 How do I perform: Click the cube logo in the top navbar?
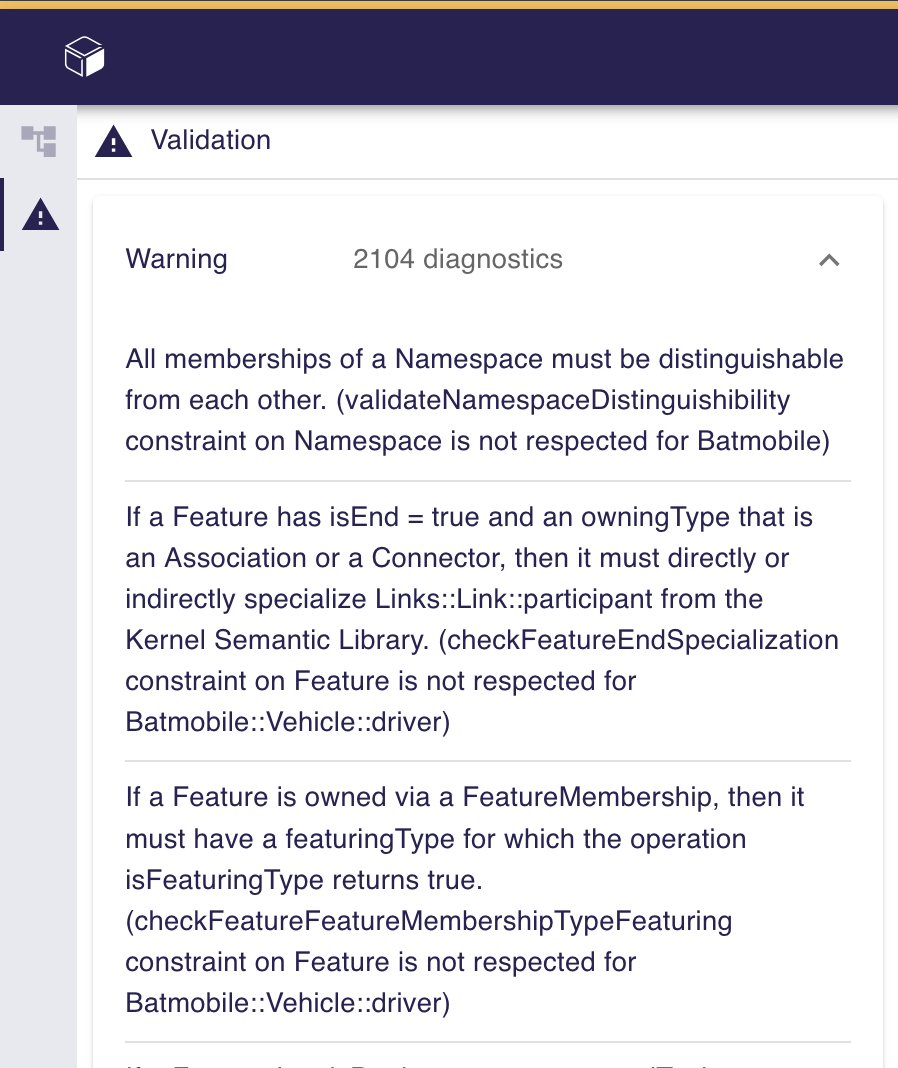(x=84, y=57)
